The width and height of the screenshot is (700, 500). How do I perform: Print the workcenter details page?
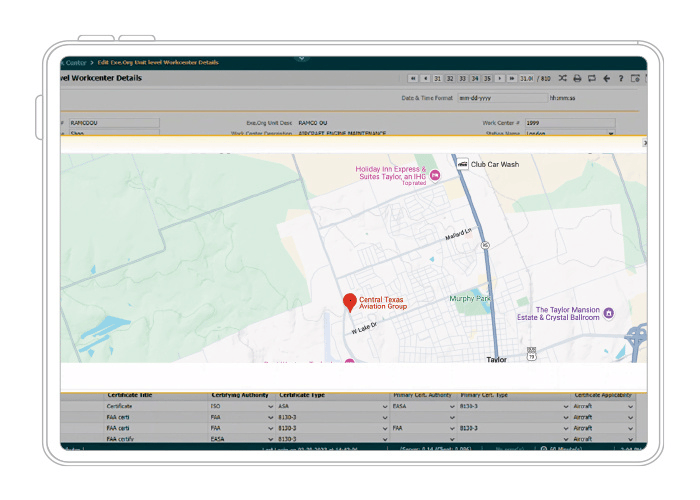577,78
